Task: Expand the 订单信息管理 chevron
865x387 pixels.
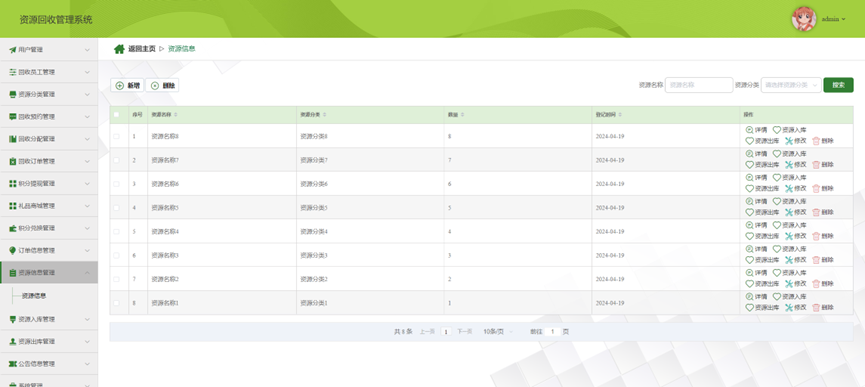Action: 87,251
